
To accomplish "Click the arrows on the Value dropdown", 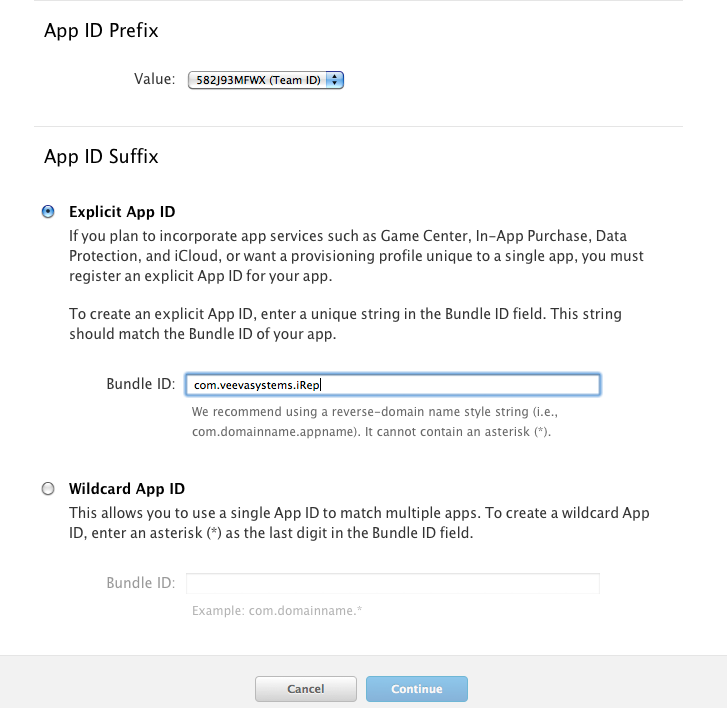I will (x=335, y=80).
